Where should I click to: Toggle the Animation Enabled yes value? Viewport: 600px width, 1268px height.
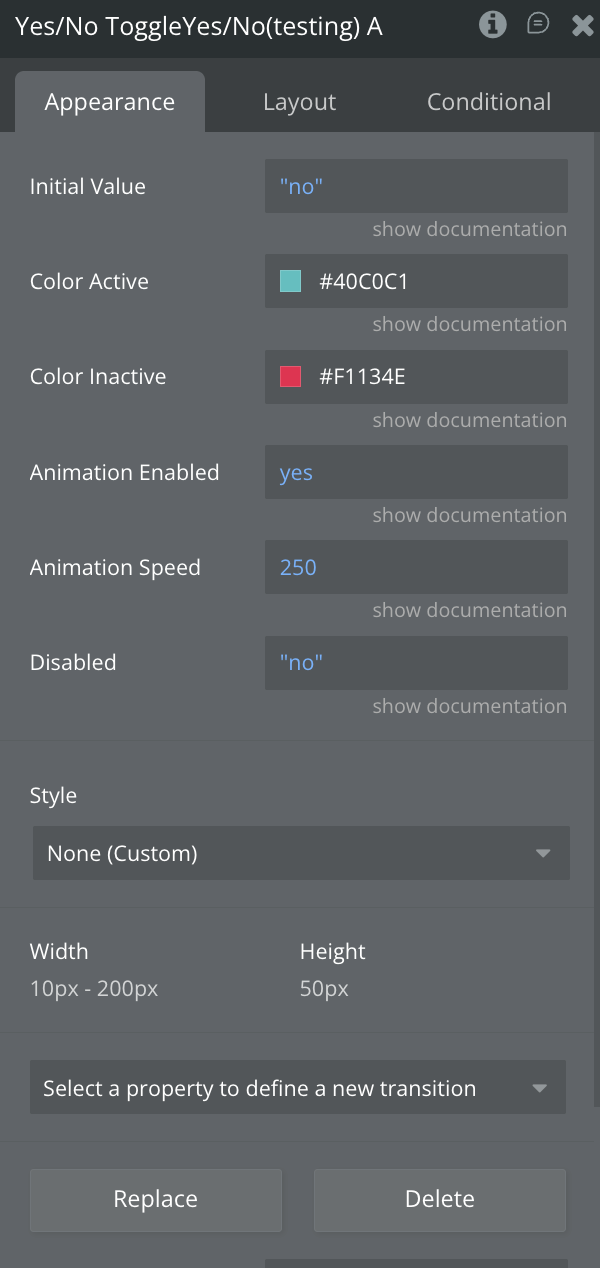416,472
